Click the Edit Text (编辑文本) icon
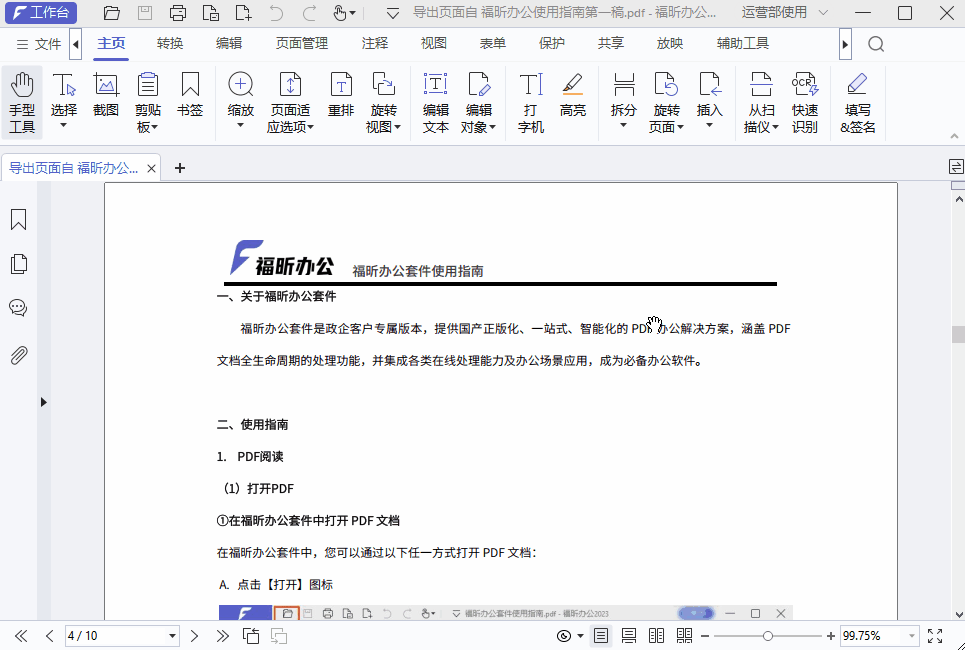The image size is (965, 650). [x=436, y=102]
